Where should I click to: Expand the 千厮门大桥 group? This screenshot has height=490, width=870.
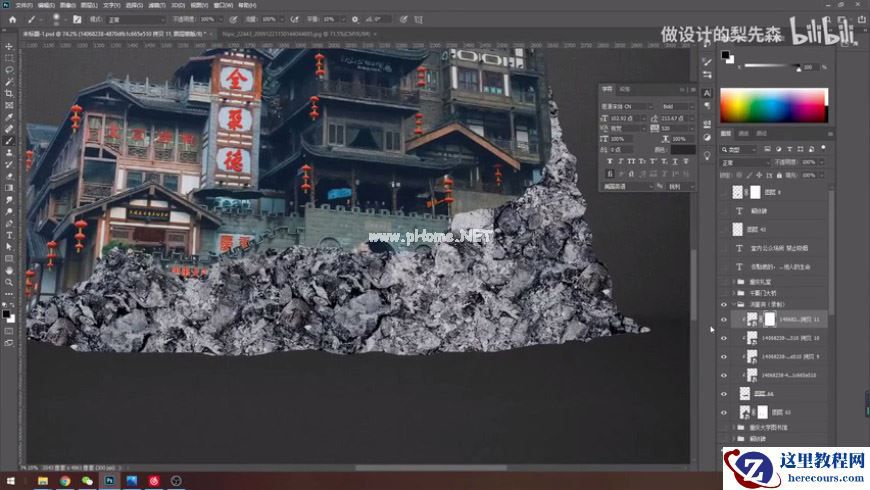pyautogui.click(x=734, y=293)
